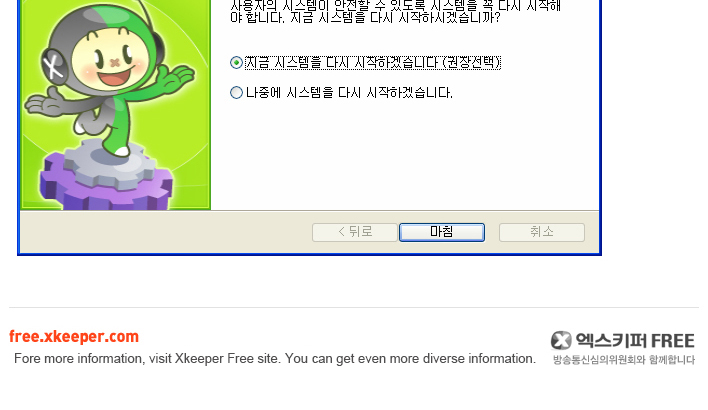Choose the restart later radio button (나중에)
This screenshot has width=708, height=410.
tap(236, 93)
